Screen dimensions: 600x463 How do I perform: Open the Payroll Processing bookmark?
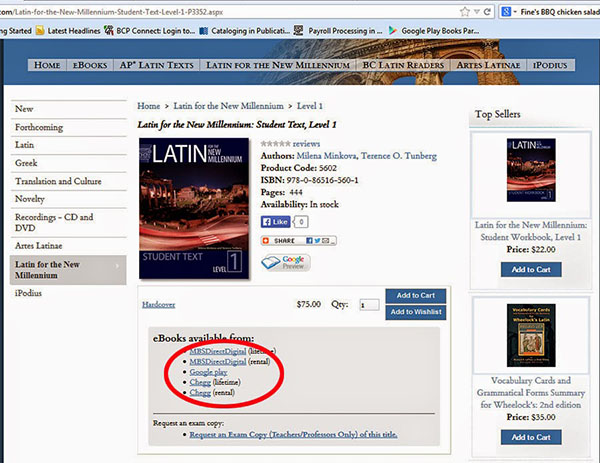tap(338, 31)
